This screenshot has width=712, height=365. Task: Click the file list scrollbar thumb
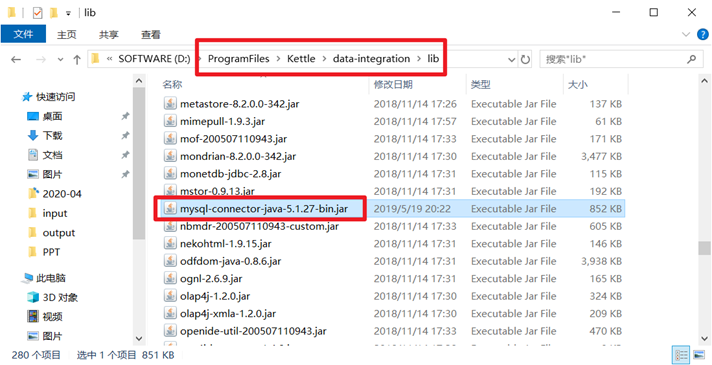coord(704,248)
